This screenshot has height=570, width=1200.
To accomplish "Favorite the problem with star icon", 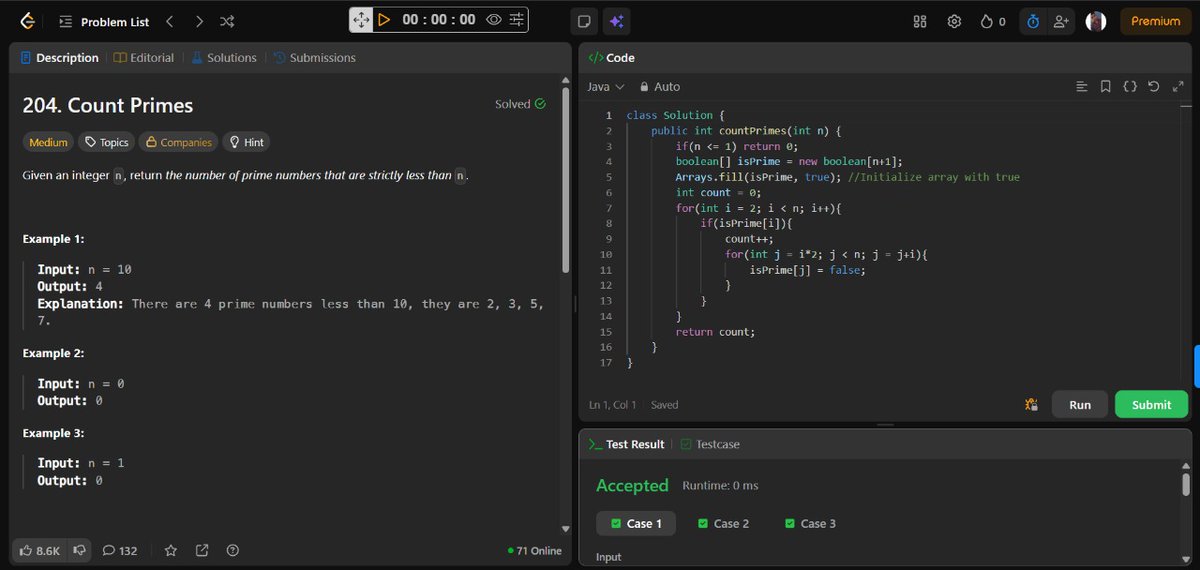I will 171,551.
